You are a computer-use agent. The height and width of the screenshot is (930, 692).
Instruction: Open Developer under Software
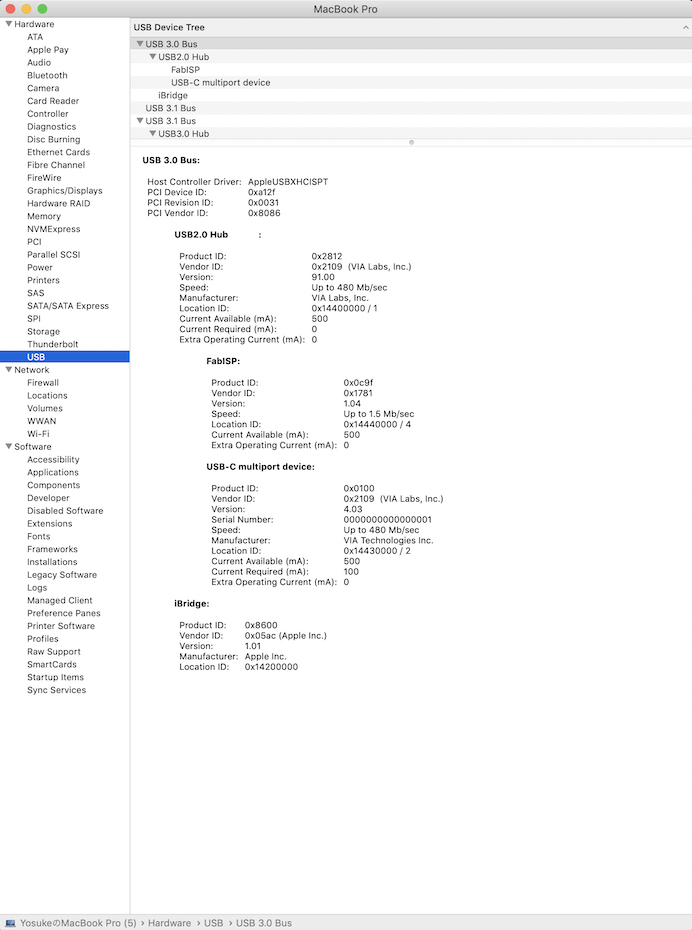48,498
